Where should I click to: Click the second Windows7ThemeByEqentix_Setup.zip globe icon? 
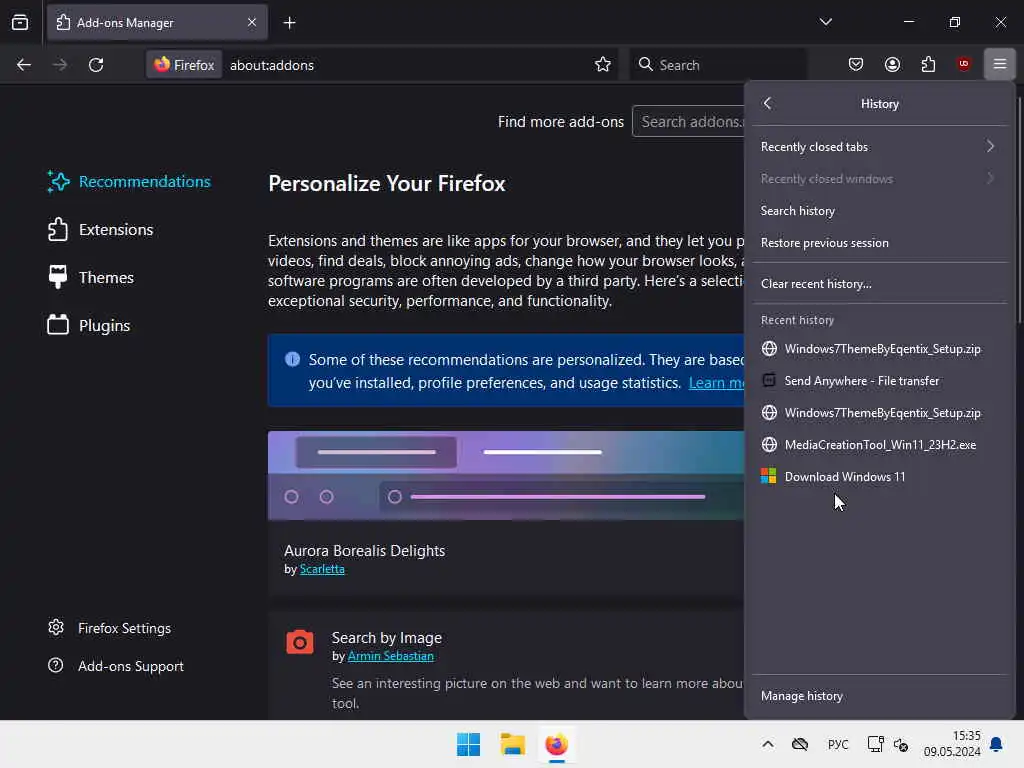coord(769,413)
